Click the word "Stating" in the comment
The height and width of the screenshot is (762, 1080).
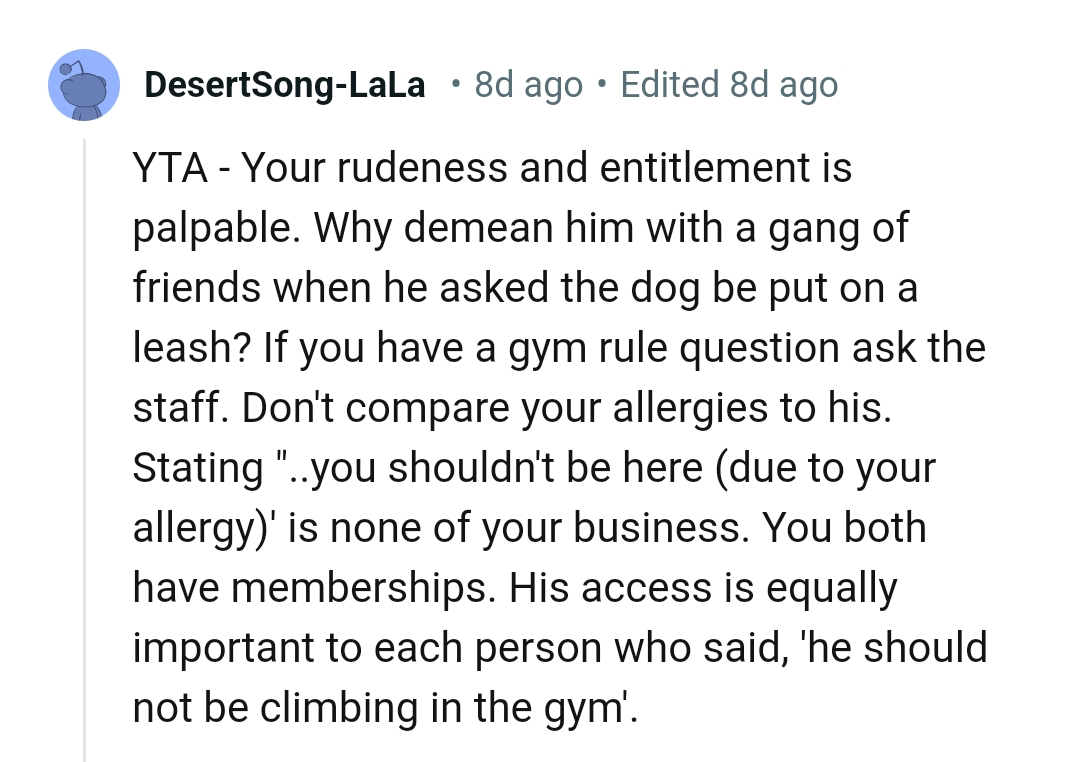[x=196, y=469]
